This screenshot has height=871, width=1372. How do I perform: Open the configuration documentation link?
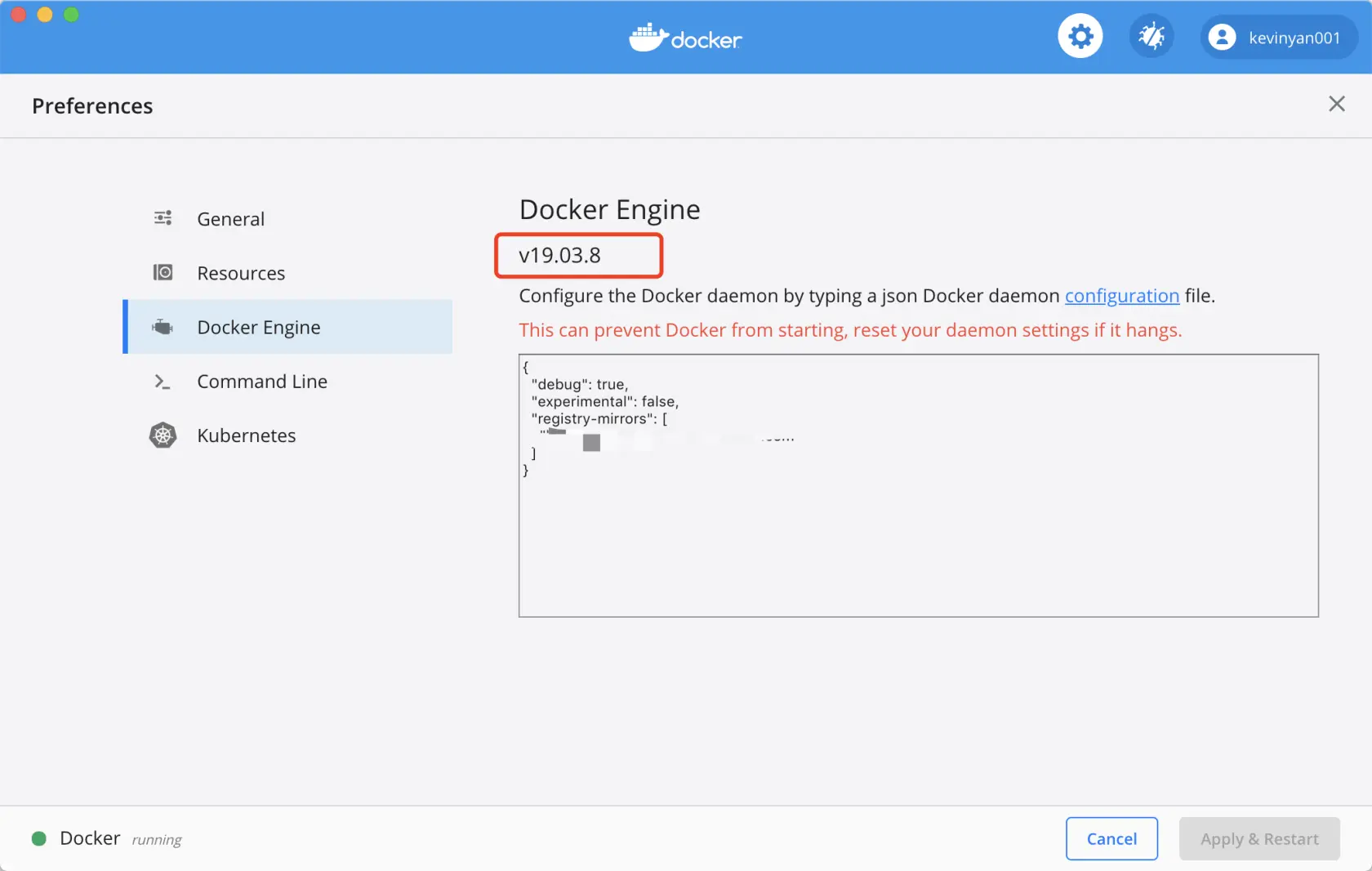(x=1121, y=296)
